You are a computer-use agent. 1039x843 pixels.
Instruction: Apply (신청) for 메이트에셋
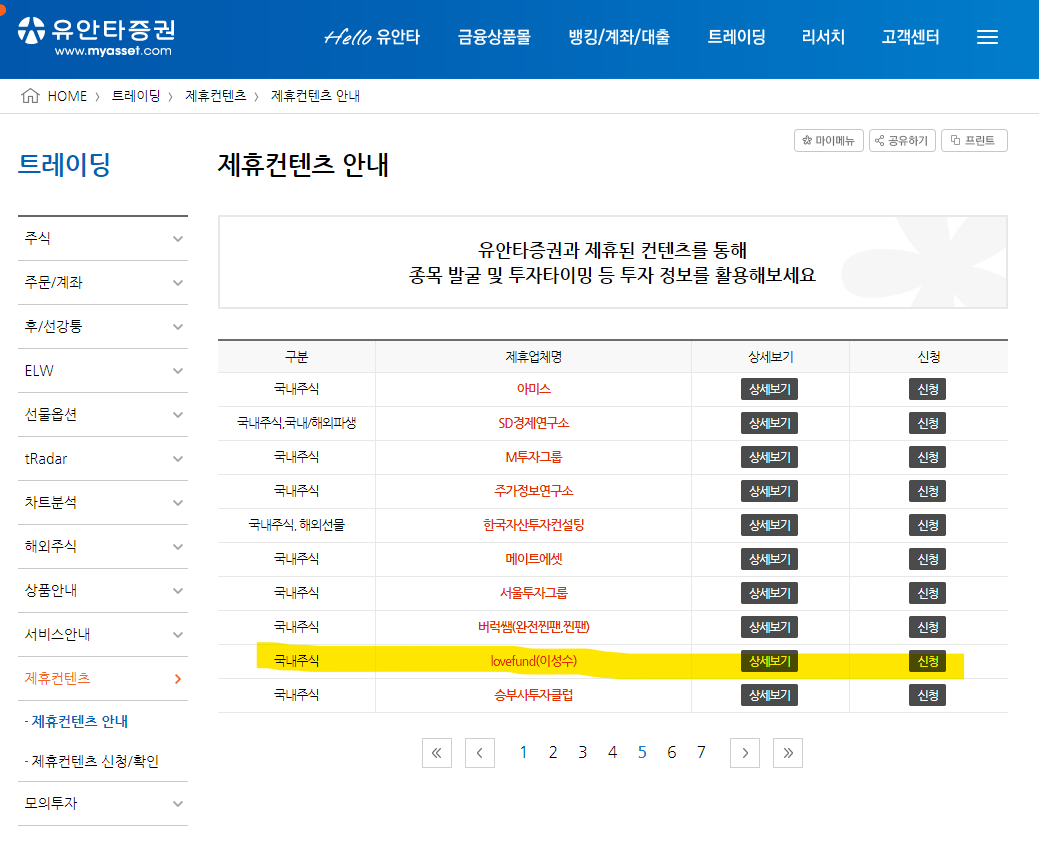(928, 559)
